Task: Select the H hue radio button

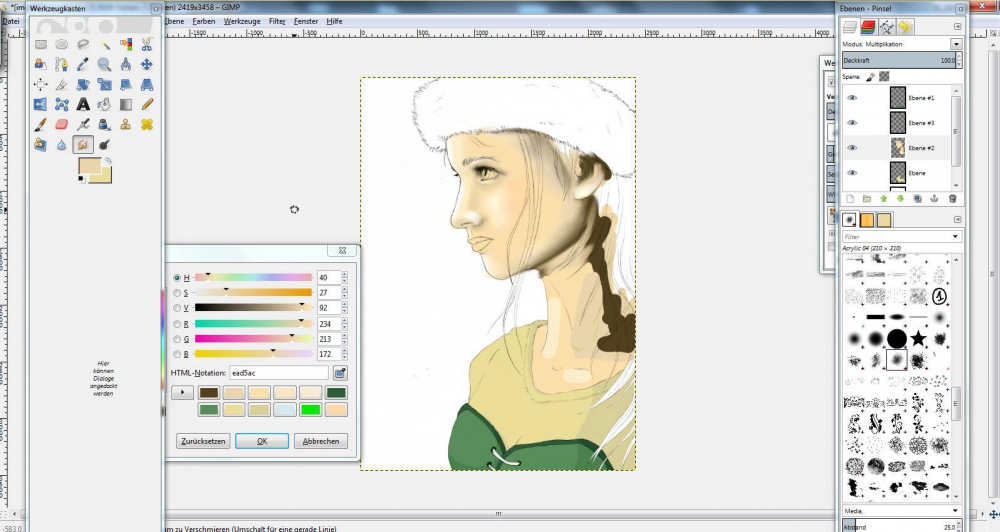Action: [177, 277]
